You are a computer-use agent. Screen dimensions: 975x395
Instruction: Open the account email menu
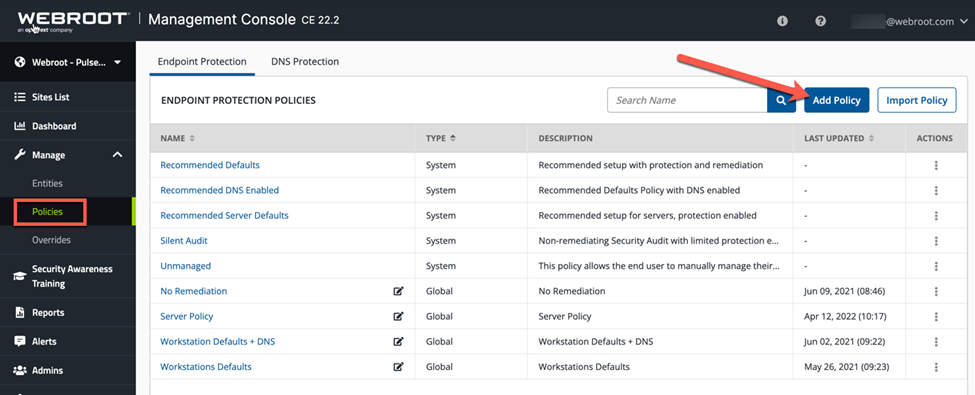pyautogui.click(x=910, y=21)
